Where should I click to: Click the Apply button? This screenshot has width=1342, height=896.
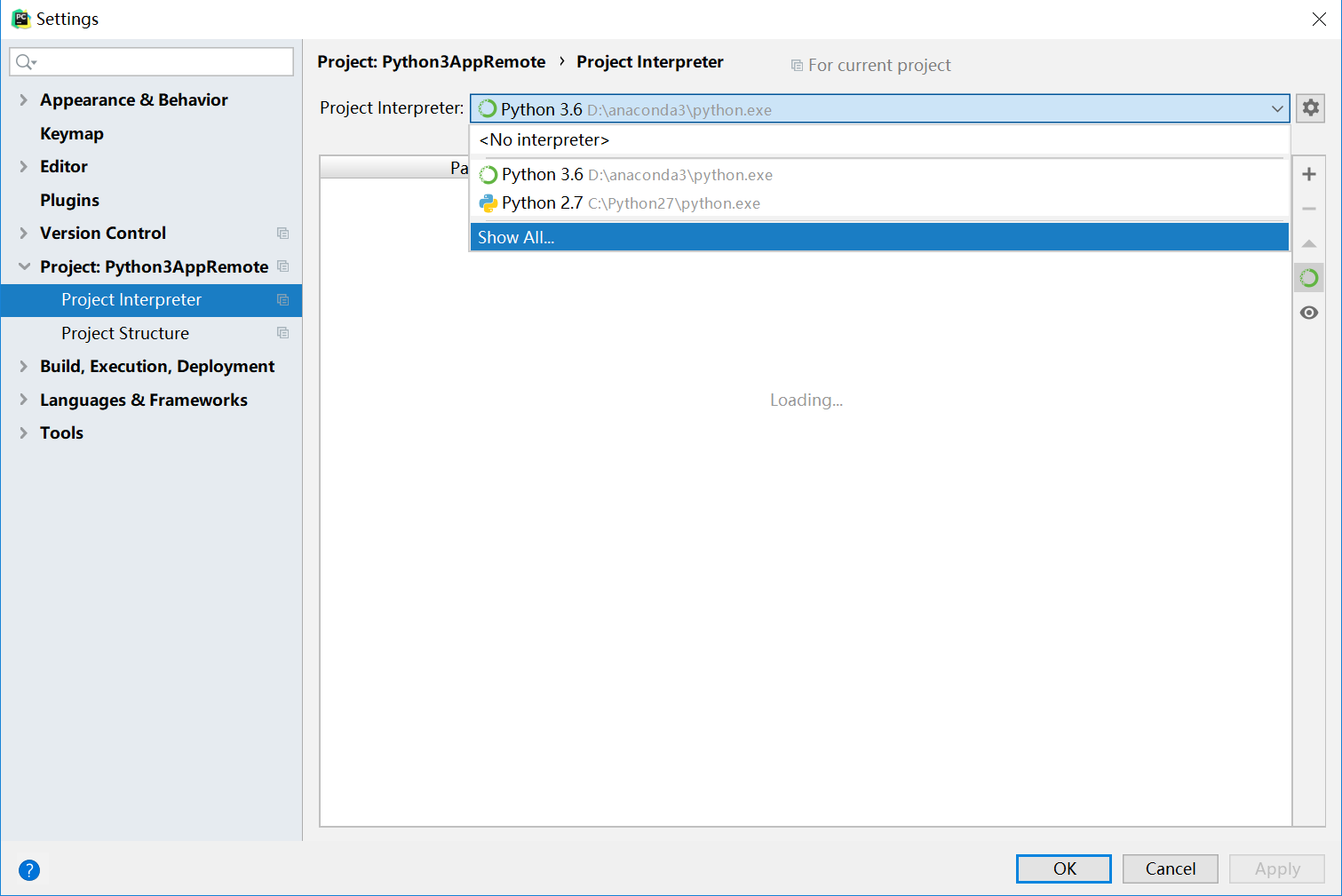pyautogui.click(x=1277, y=868)
